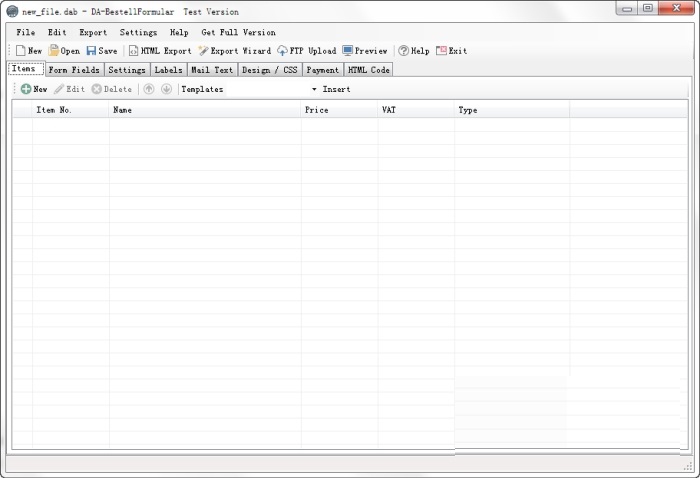Open the Get Full Version menu
The height and width of the screenshot is (478, 700).
pos(238,33)
